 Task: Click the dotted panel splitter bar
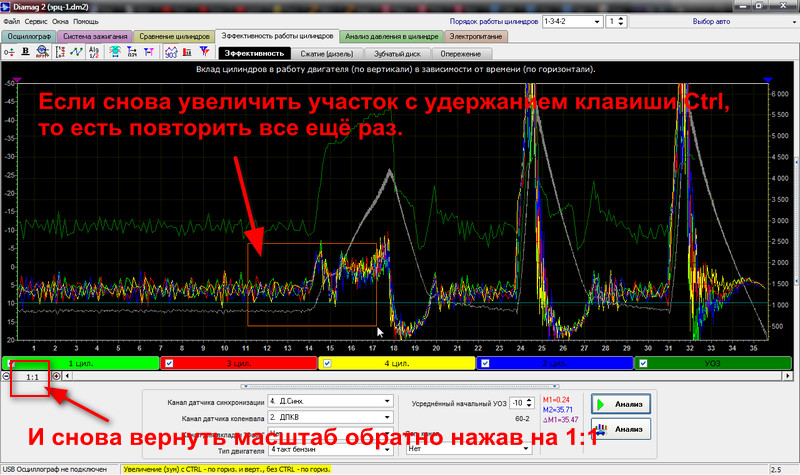(399, 386)
